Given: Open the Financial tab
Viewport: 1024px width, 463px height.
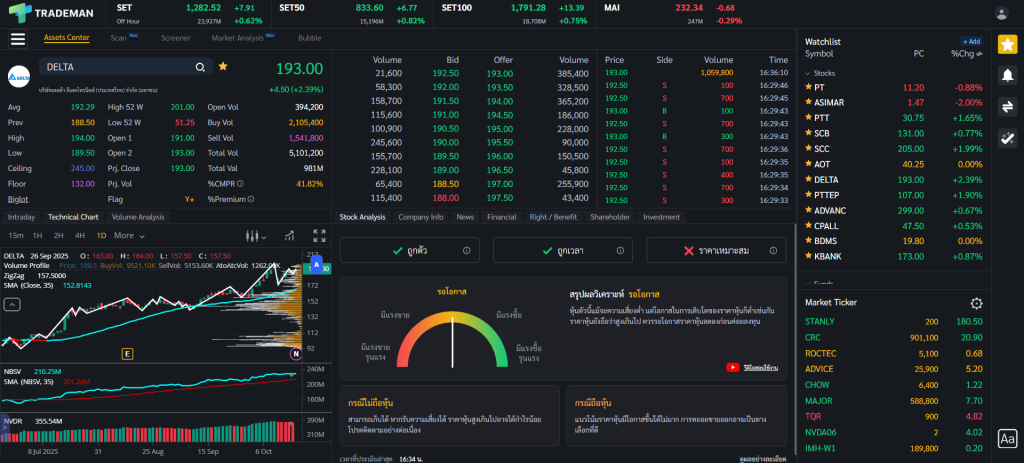Looking at the screenshot, I should coord(502,217).
